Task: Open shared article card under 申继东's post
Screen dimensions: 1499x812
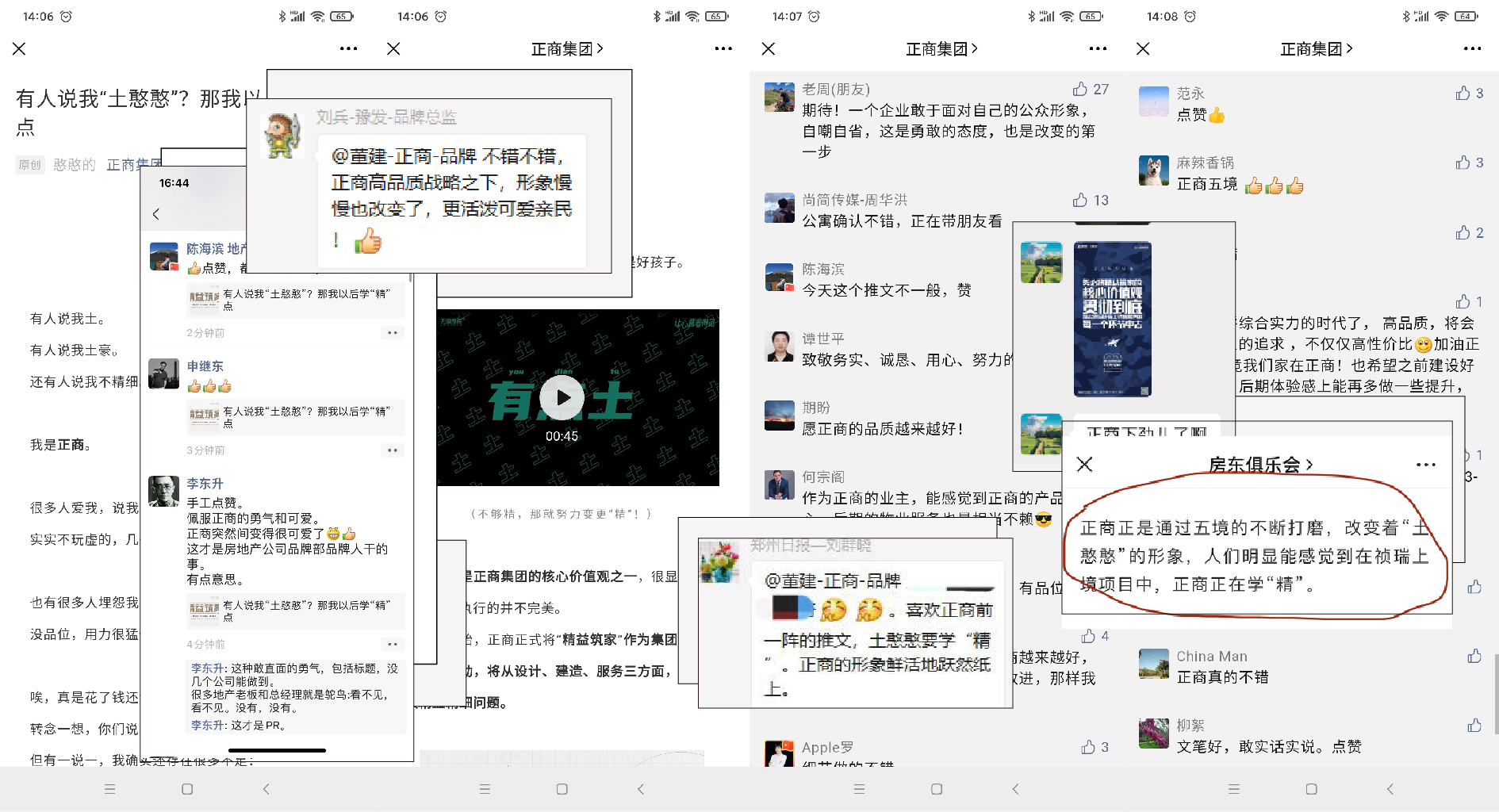Action: pos(295,417)
